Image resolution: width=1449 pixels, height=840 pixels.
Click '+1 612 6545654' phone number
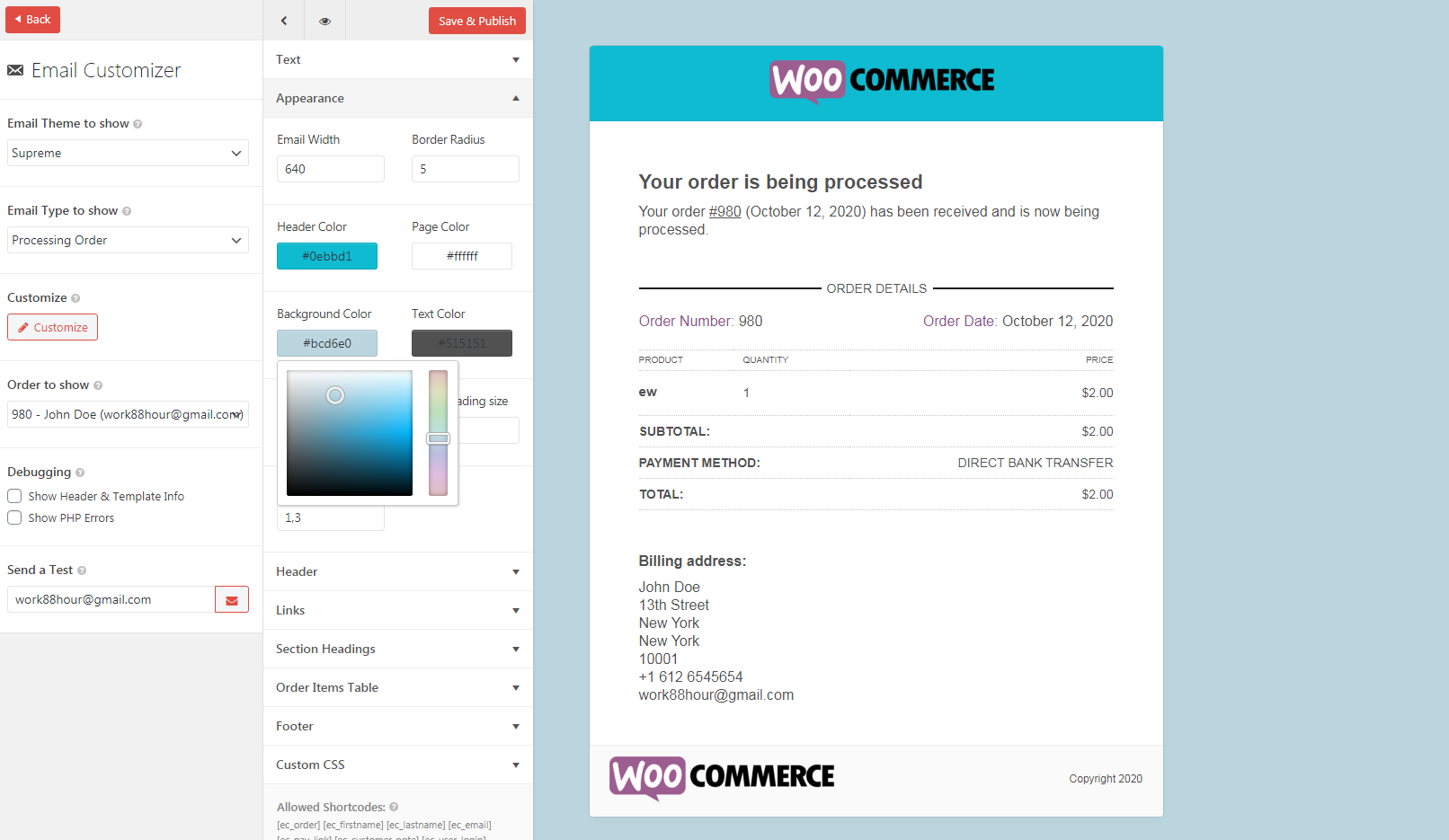pyautogui.click(x=690, y=677)
